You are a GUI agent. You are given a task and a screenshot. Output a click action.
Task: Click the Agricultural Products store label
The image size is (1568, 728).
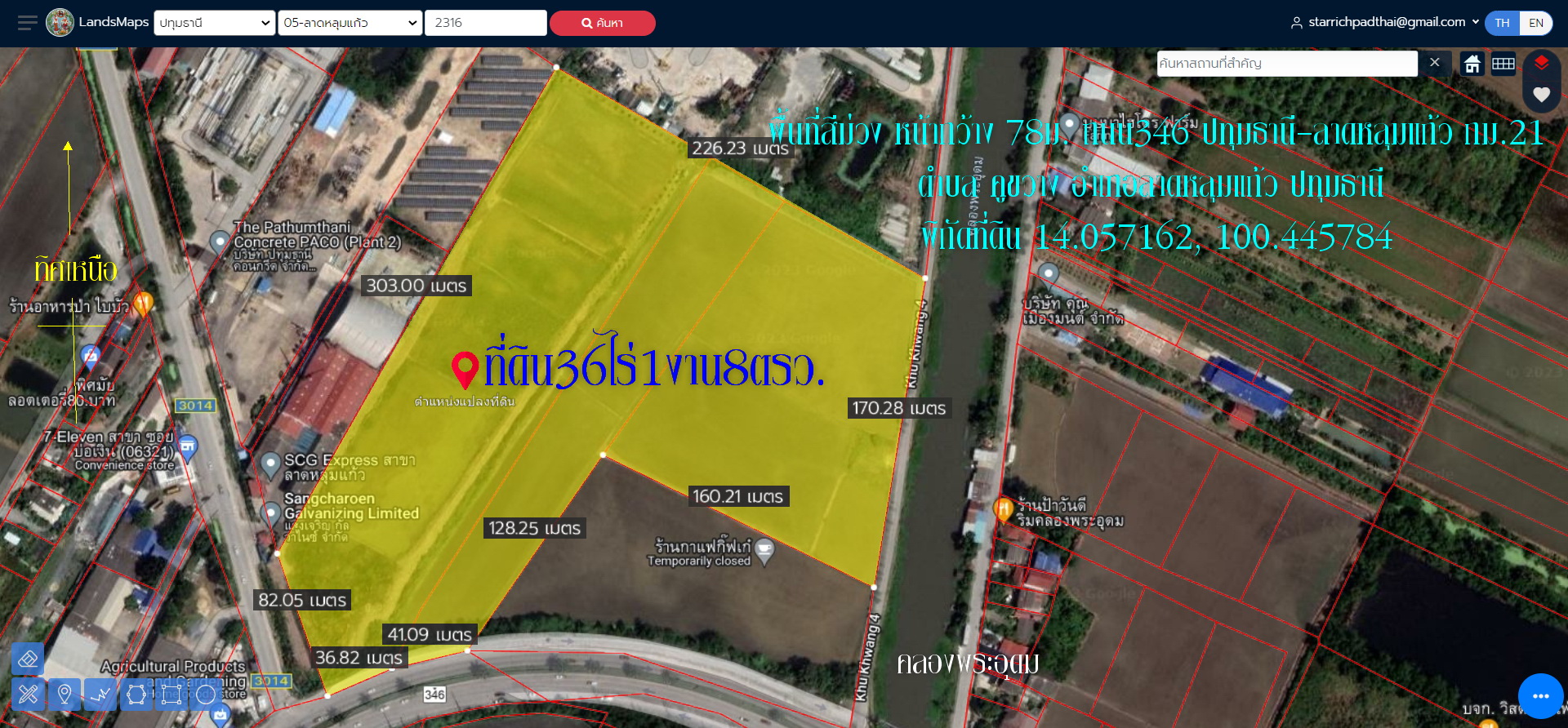coord(173,680)
